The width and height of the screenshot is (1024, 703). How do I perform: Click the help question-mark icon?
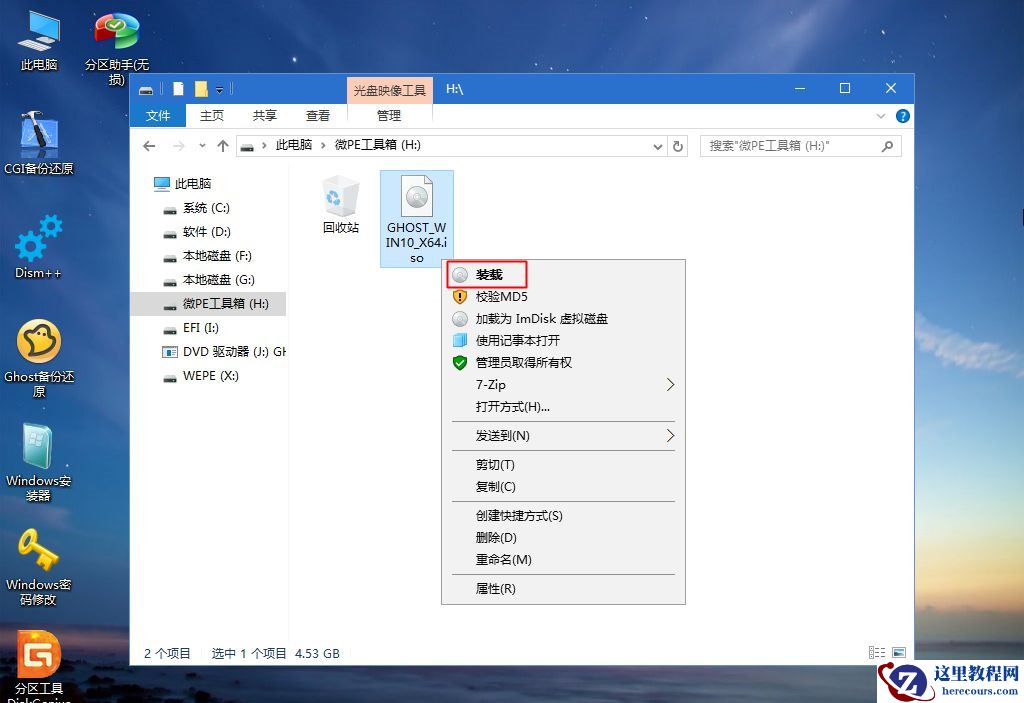902,115
